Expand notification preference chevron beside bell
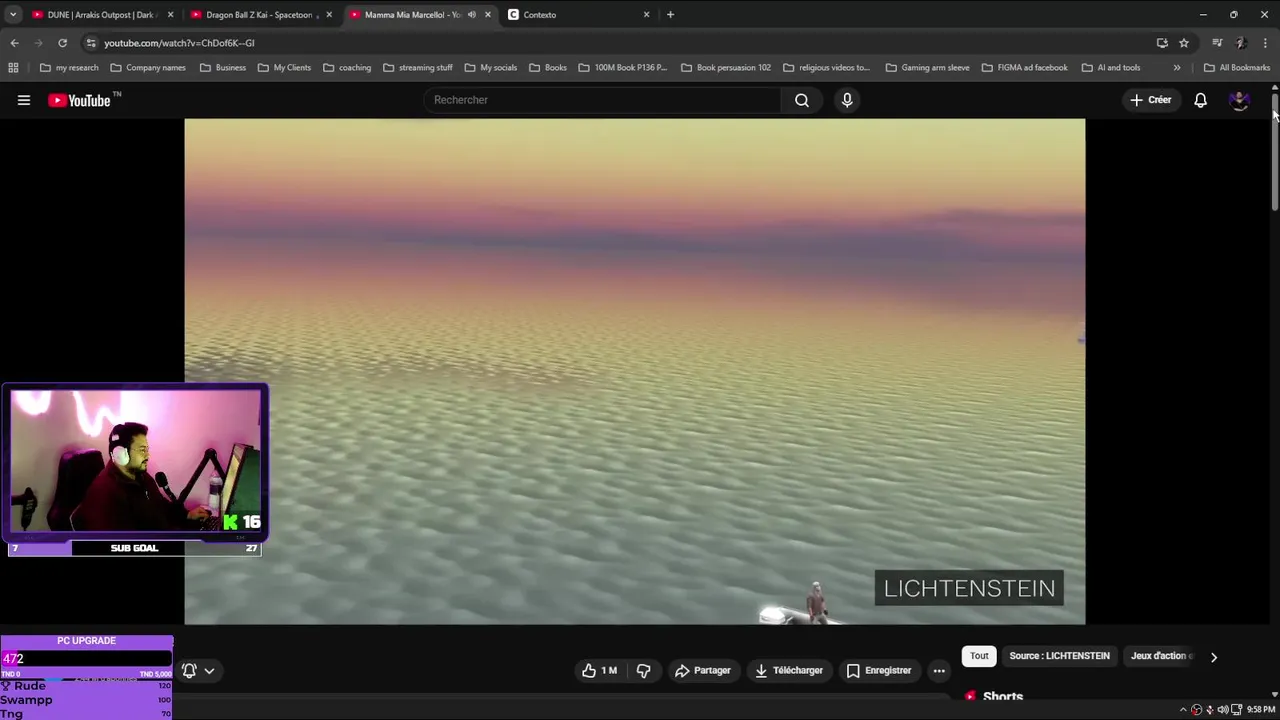The image size is (1280, 720). coord(209,671)
